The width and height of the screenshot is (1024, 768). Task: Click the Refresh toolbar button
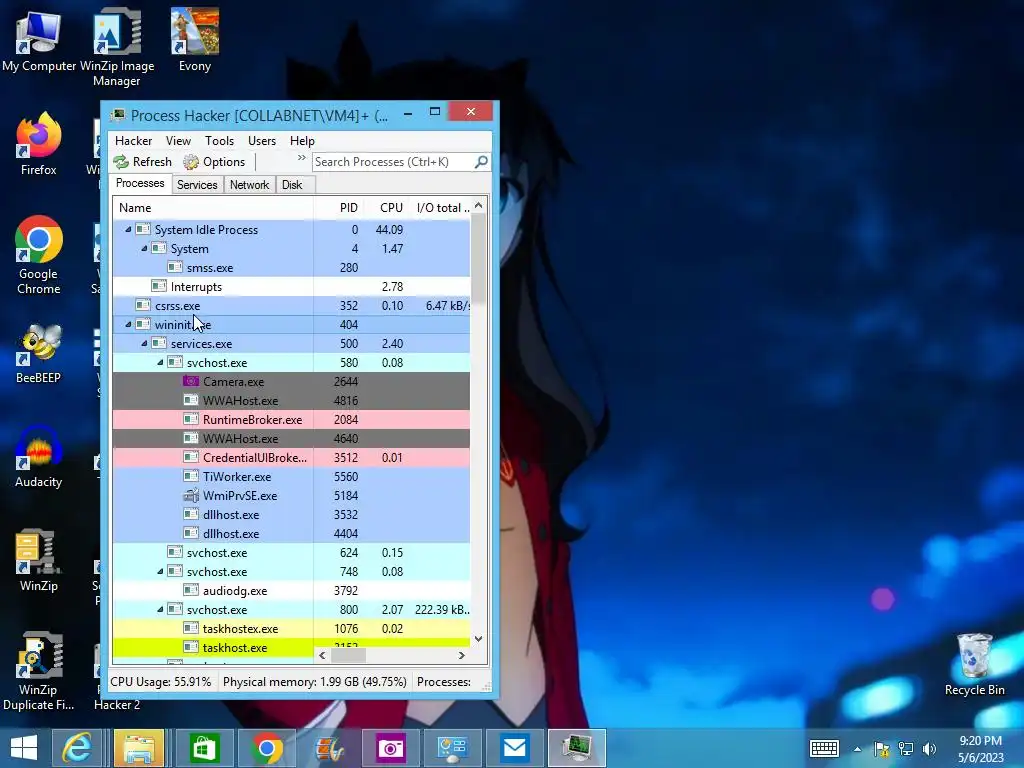(x=142, y=162)
